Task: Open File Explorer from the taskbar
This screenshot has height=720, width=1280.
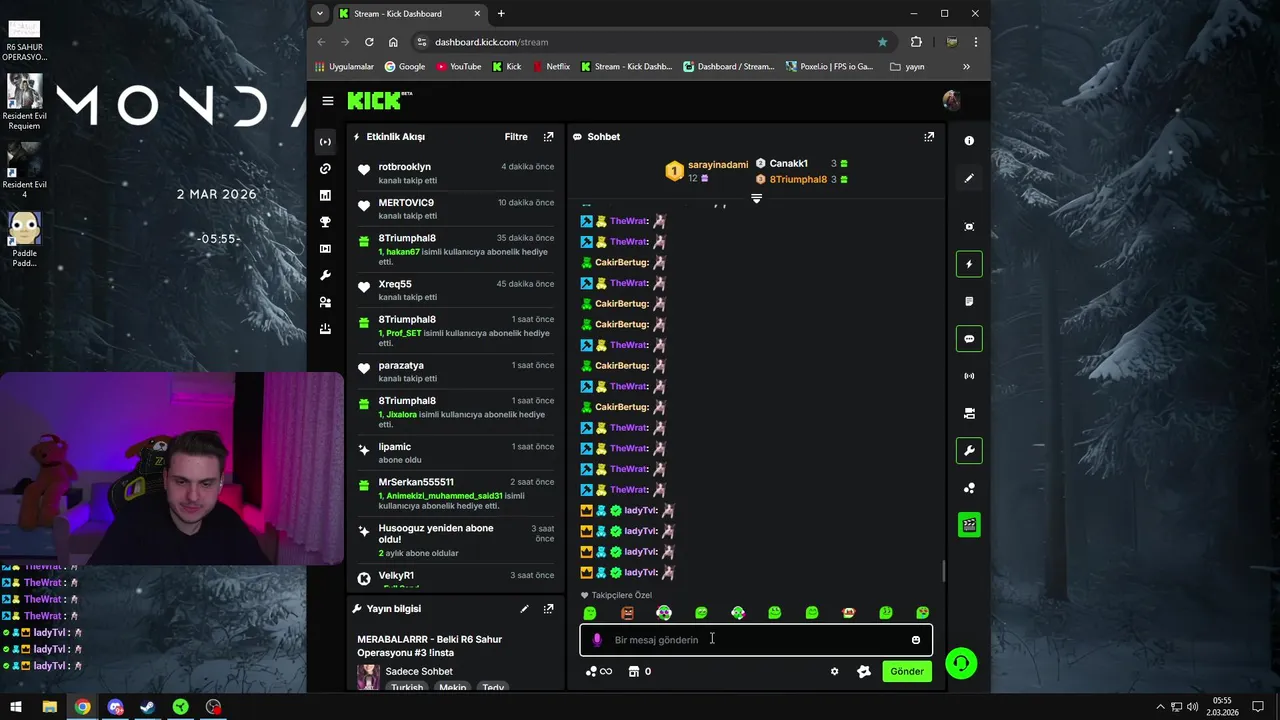Action: coord(49,707)
